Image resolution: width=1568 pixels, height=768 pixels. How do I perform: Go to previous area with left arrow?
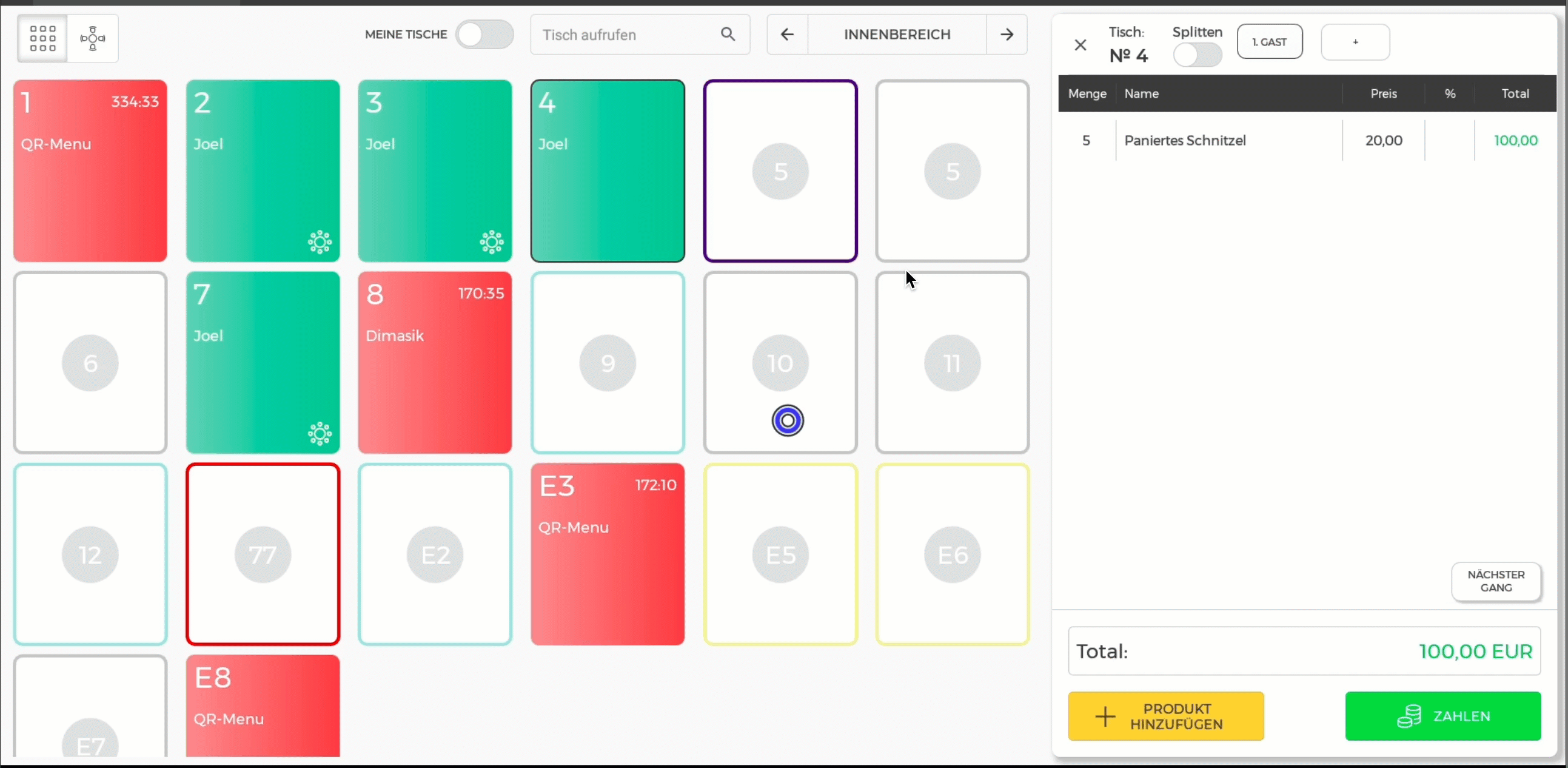pyautogui.click(x=787, y=35)
